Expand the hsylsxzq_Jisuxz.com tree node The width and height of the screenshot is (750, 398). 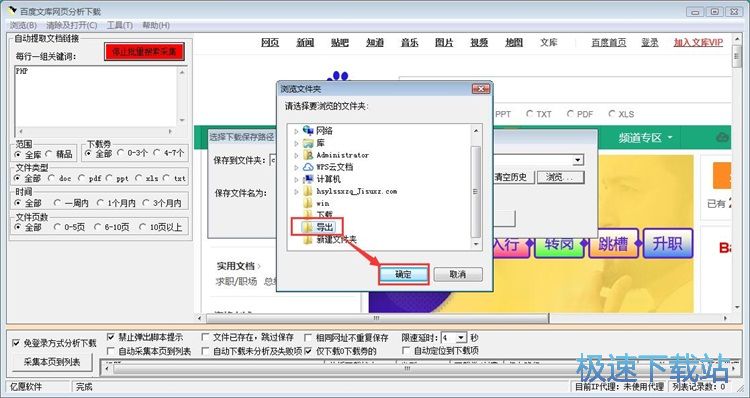(x=296, y=191)
